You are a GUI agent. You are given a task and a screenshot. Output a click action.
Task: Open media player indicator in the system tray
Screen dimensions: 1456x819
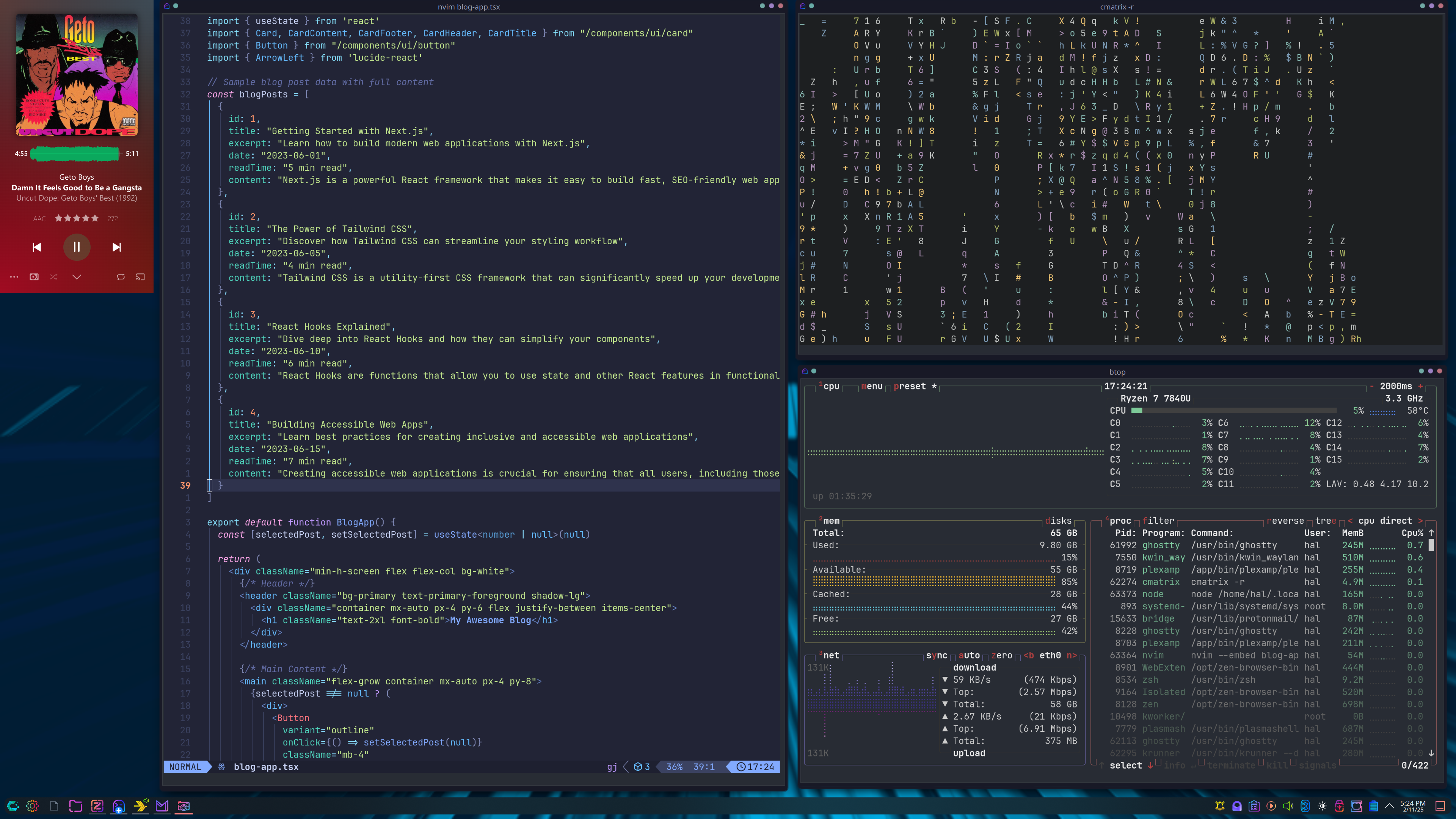tap(1271, 806)
